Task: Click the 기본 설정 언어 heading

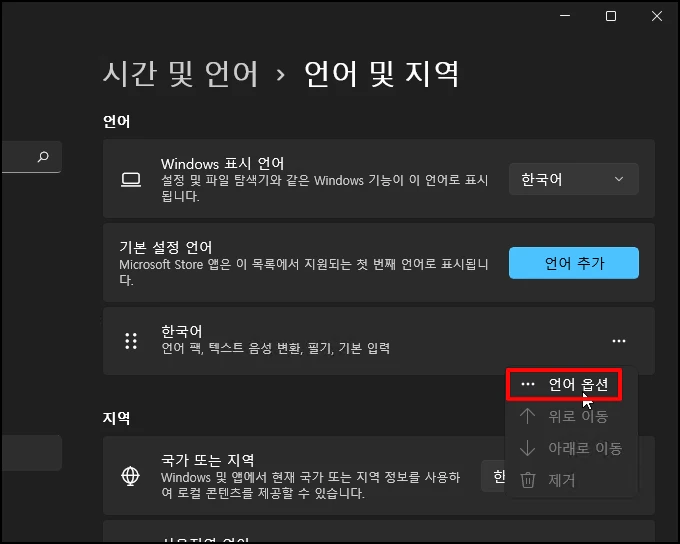Action: [x=166, y=248]
